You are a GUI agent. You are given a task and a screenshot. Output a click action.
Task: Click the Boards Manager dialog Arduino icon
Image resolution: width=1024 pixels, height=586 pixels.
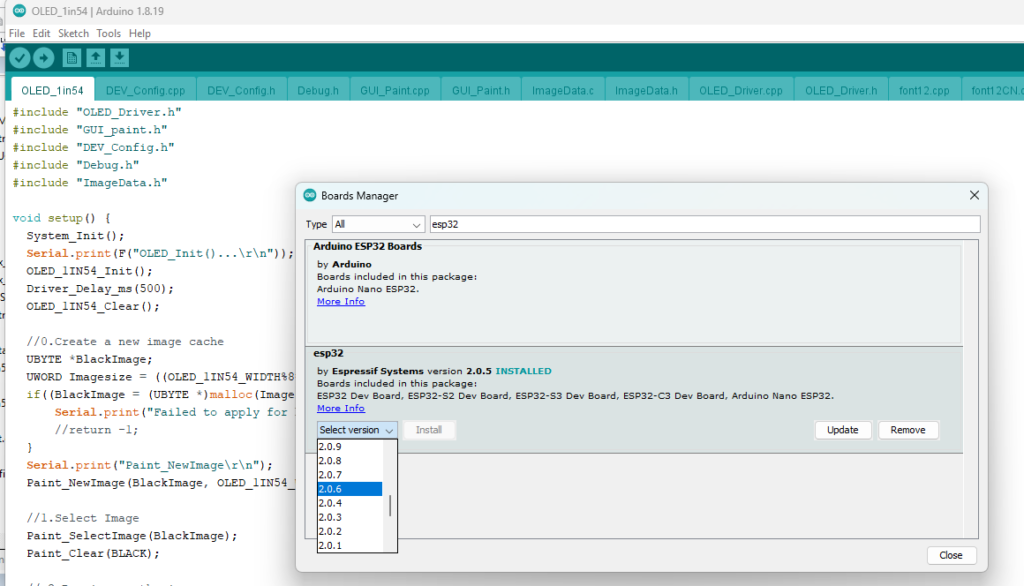310,195
